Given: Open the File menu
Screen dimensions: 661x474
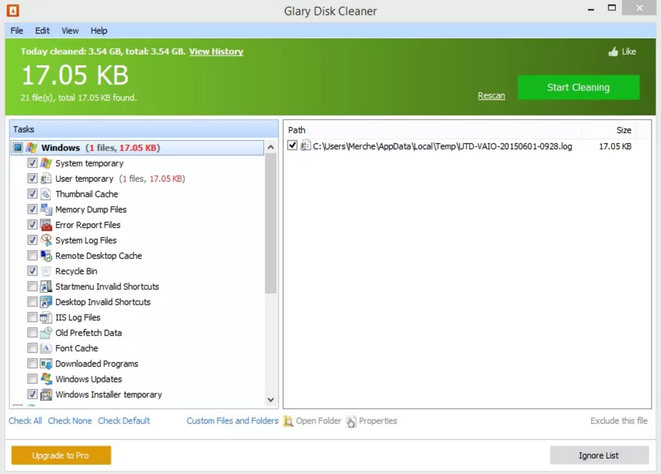Looking at the screenshot, I should coord(17,31).
